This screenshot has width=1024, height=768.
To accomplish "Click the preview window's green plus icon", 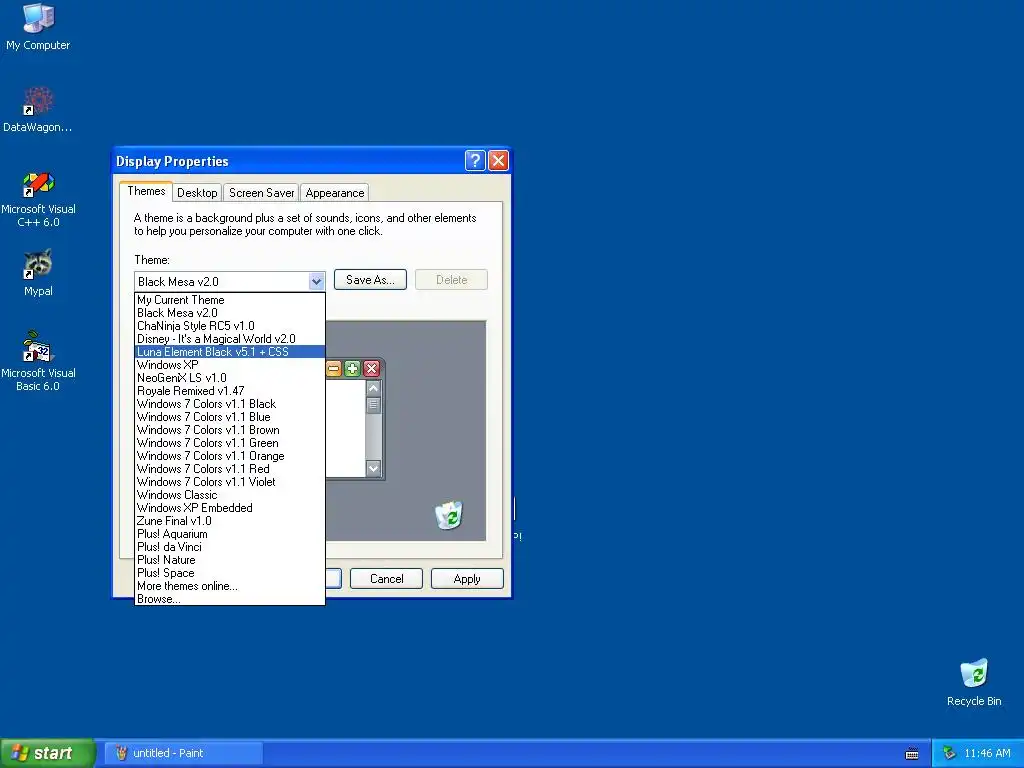I will pyautogui.click(x=352, y=369).
